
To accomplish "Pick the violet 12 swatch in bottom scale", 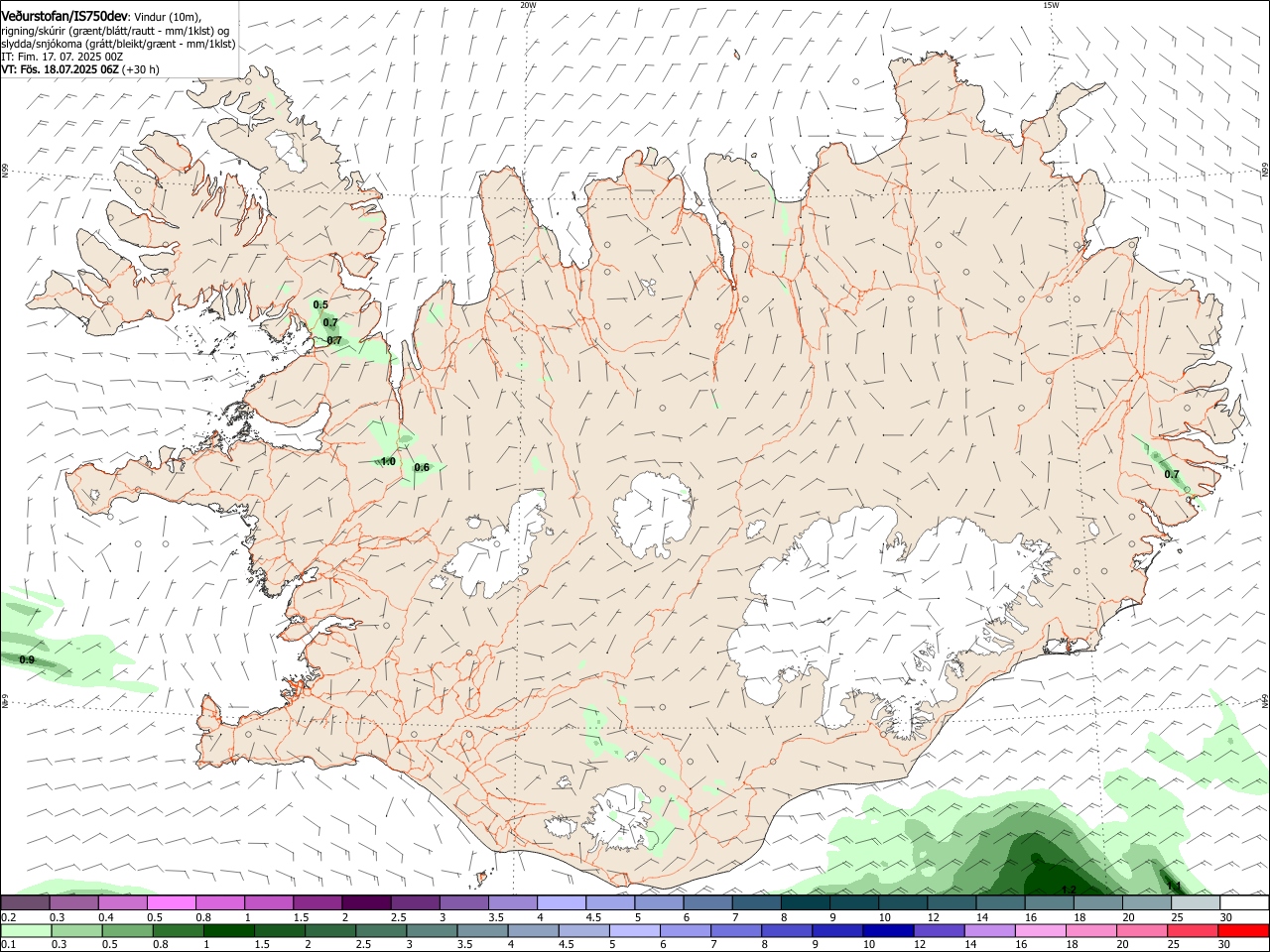I will pos(940,931).
